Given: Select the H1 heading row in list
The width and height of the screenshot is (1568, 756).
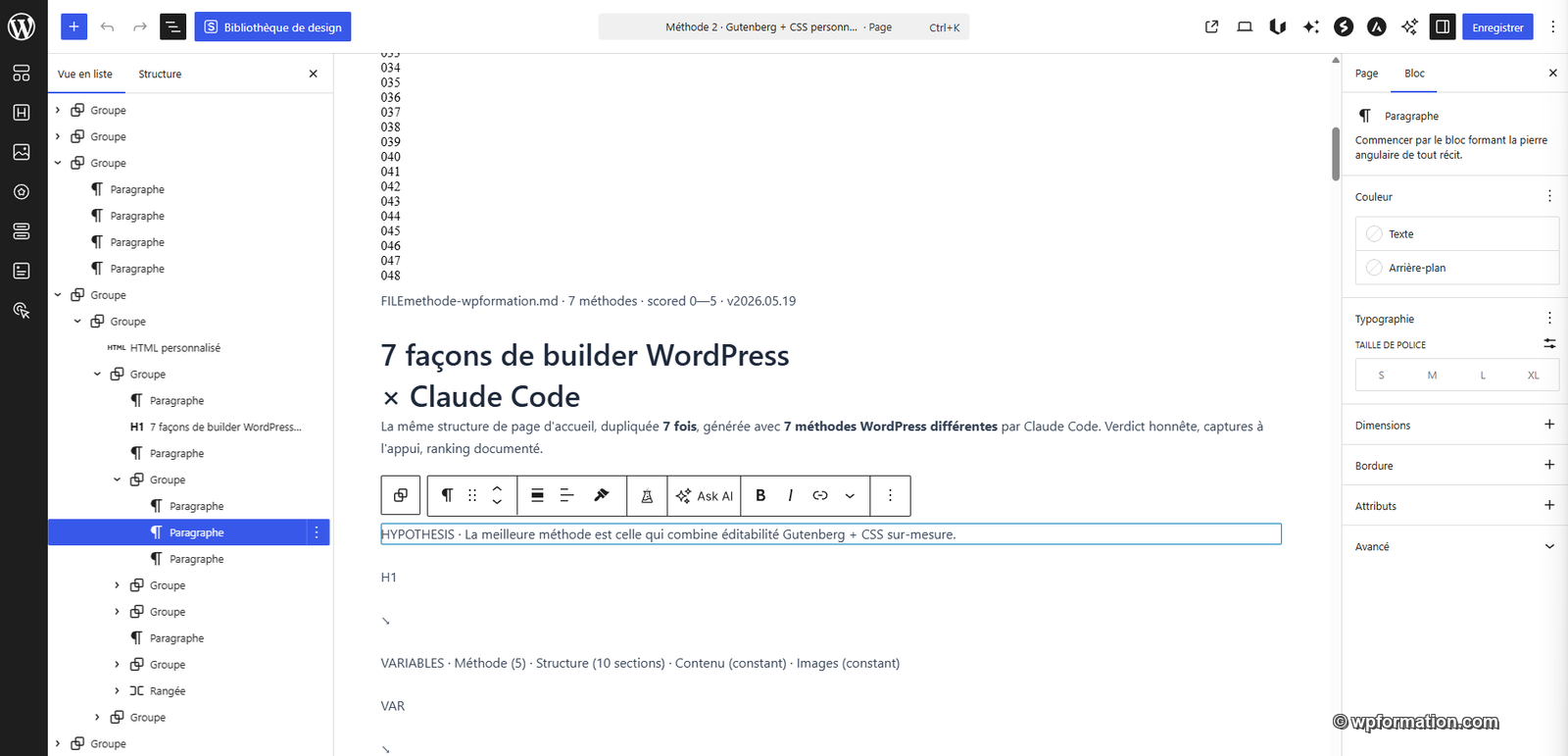Looking at the screenshot, I should pyautogui.click(x=216, y=428).
